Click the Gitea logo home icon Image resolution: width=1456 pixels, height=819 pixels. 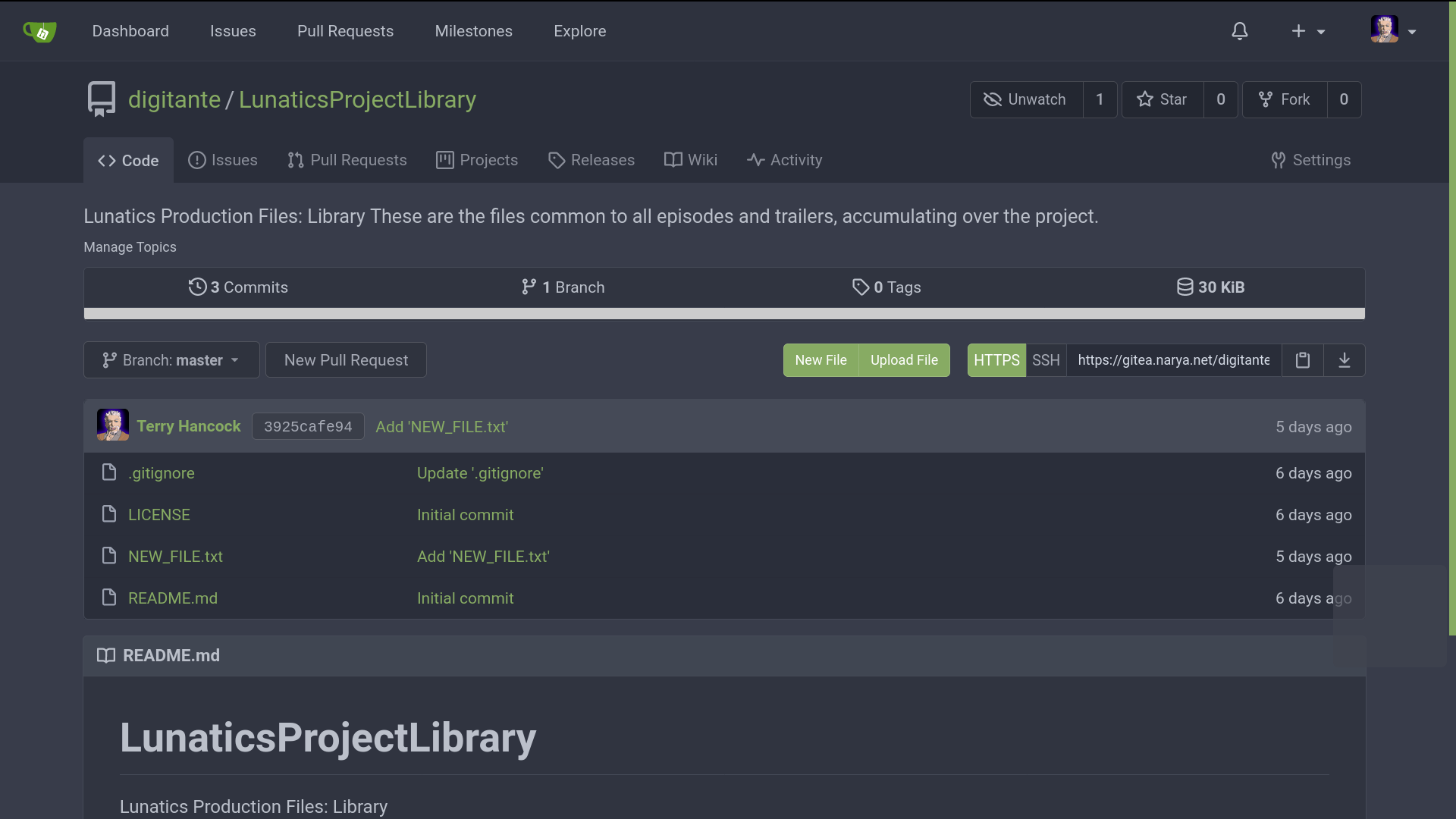pyautogui.click(x=39, y=31)
